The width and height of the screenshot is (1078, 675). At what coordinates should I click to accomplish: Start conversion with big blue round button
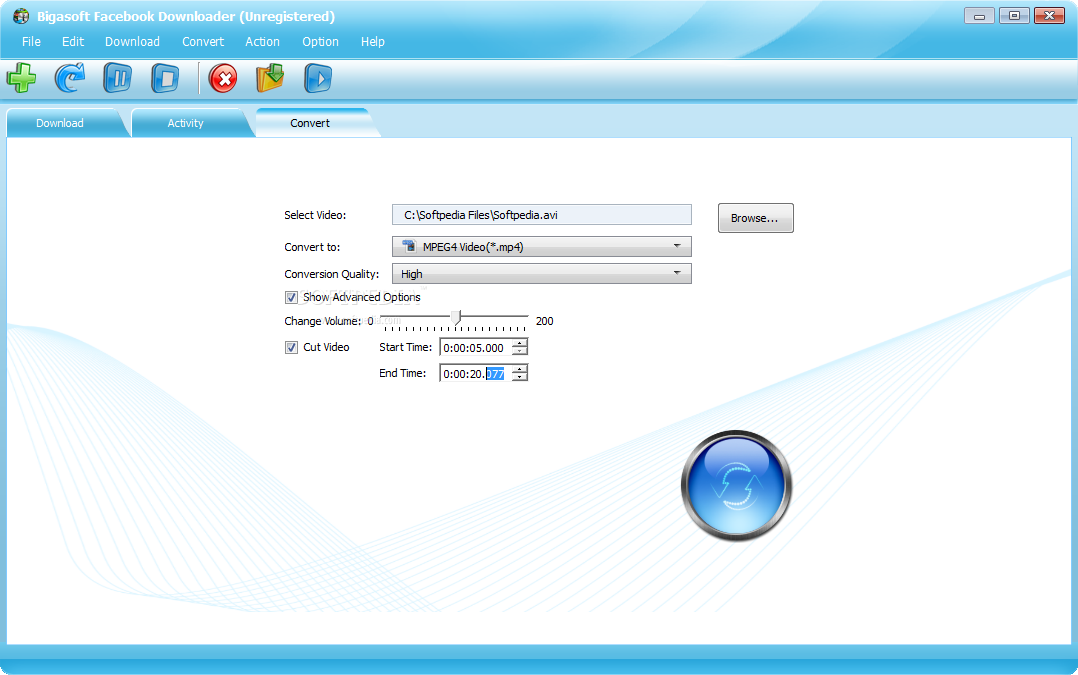pyautogui.click(x=736, y=485)
